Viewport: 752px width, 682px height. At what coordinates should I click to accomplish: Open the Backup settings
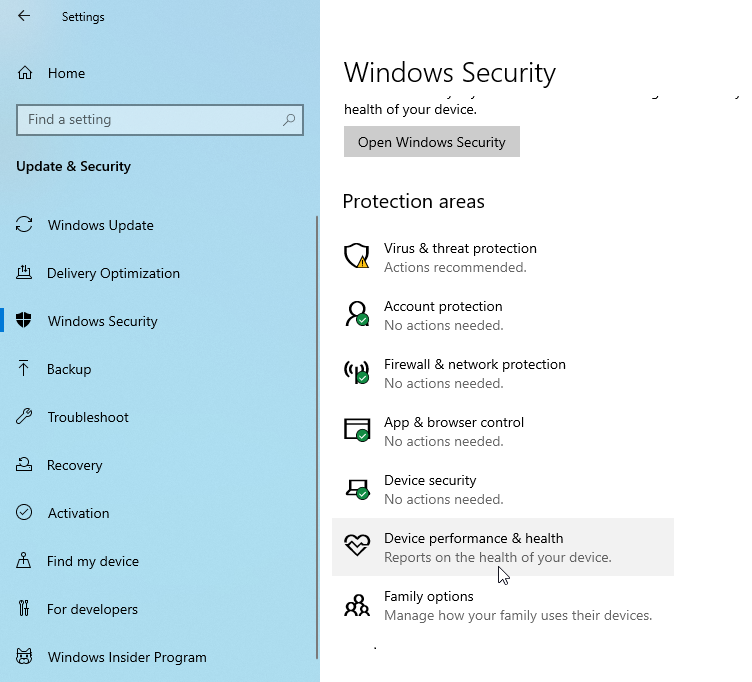coord(158,369)
